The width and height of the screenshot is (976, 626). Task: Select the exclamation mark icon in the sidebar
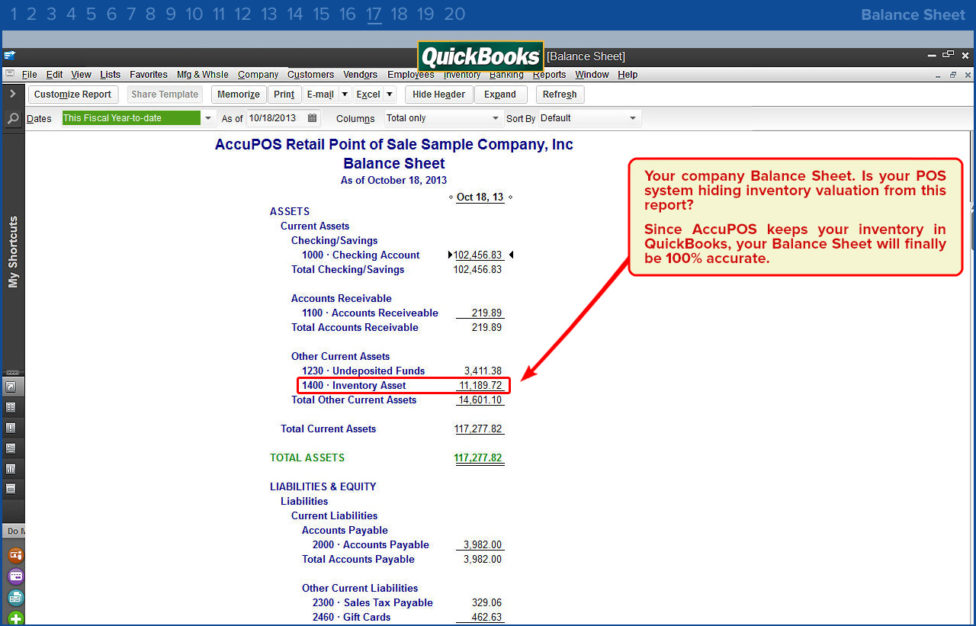(x=11, y=428)
